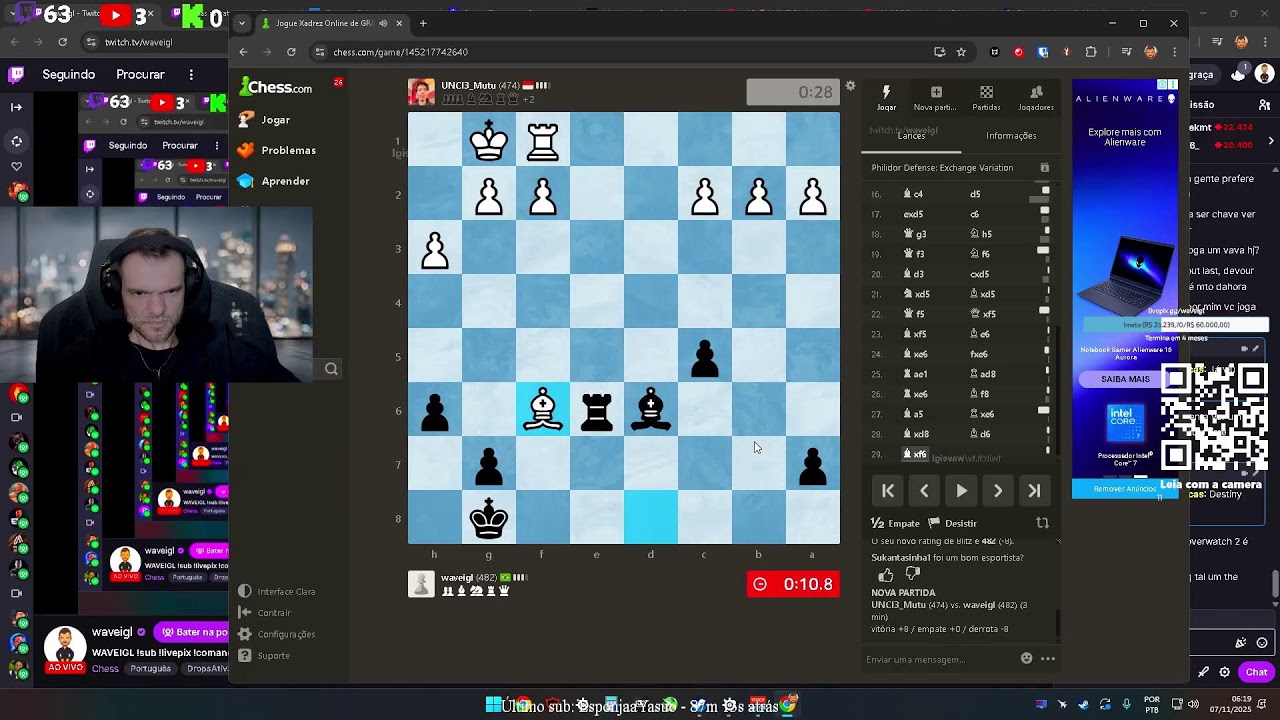Offer a draw with Empate

tap(895, 523)
